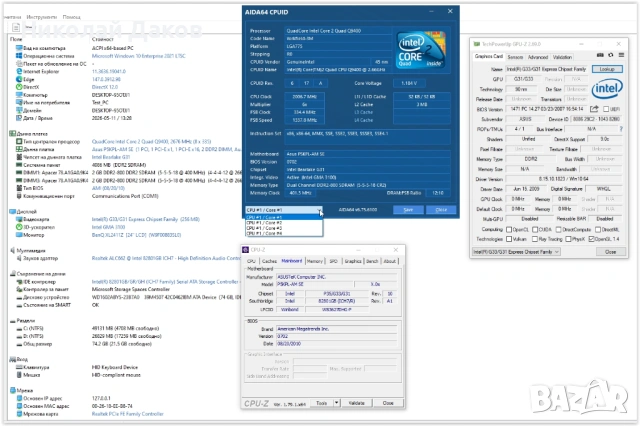Toggle the DirectML checkbox in GPU-Z
The height and width of the screenshot is (426, 640).
pyautogui.click(x=598, y=230)
